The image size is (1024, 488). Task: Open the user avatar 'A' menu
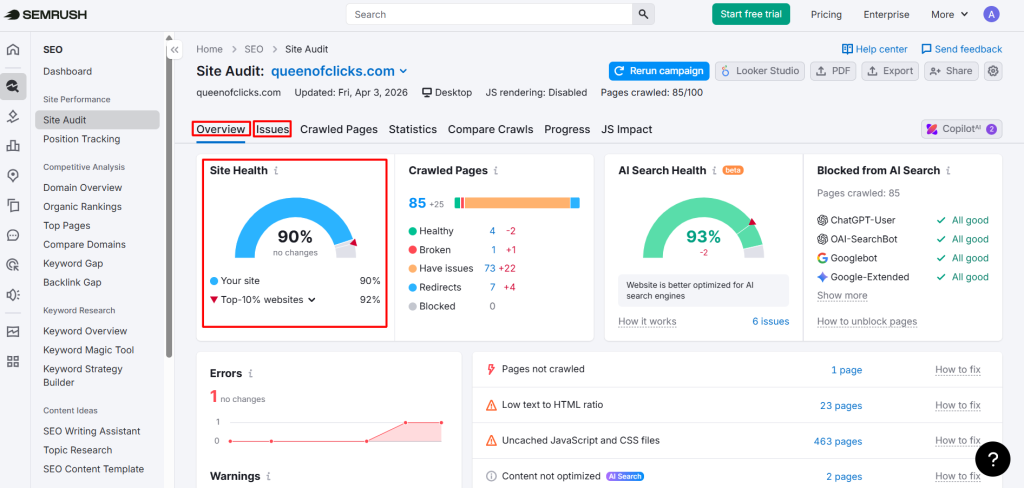tap(991, 14)
